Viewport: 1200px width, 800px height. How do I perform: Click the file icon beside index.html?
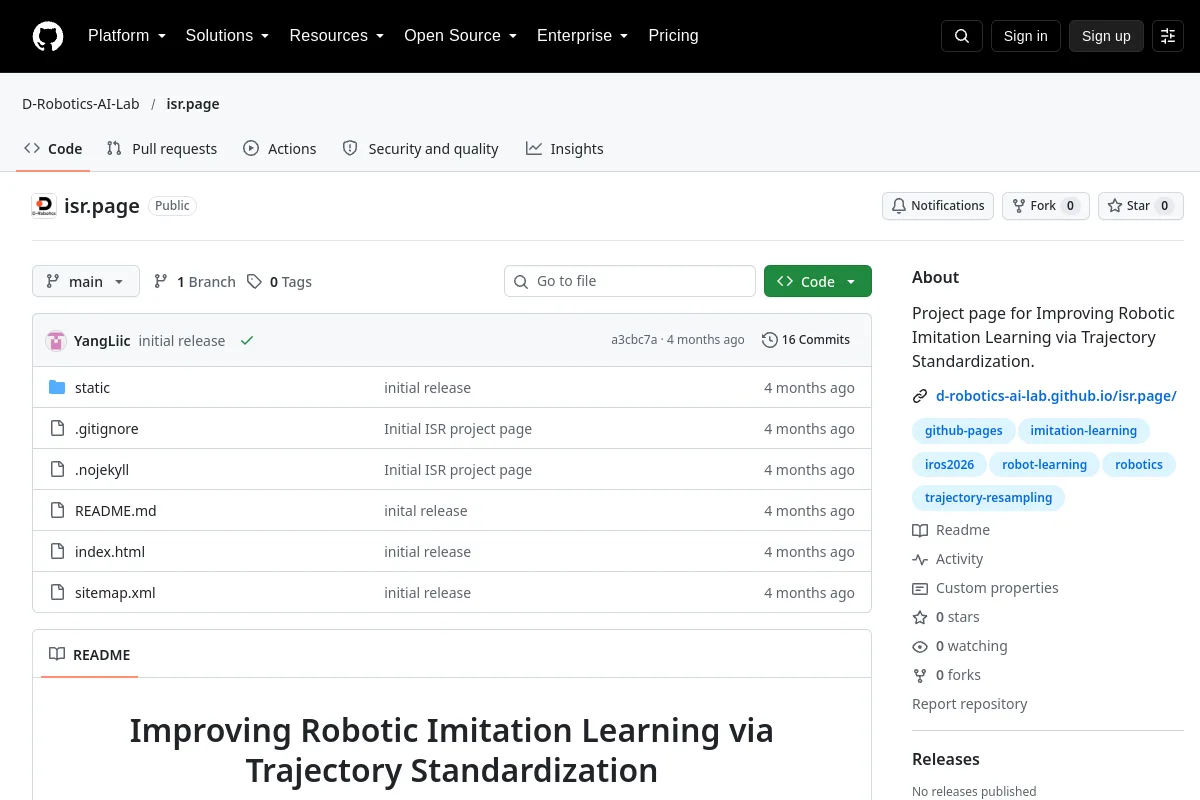[57, 552]
